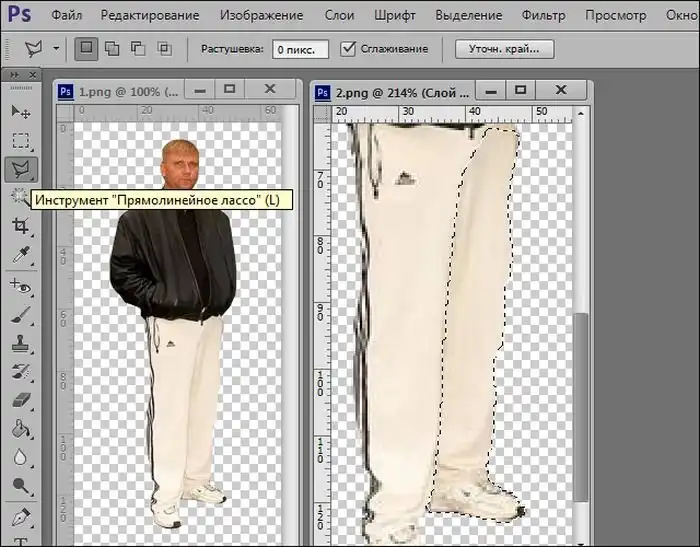Select the Move tool
This screenshot has width=700, height=547.
[20, 111]
